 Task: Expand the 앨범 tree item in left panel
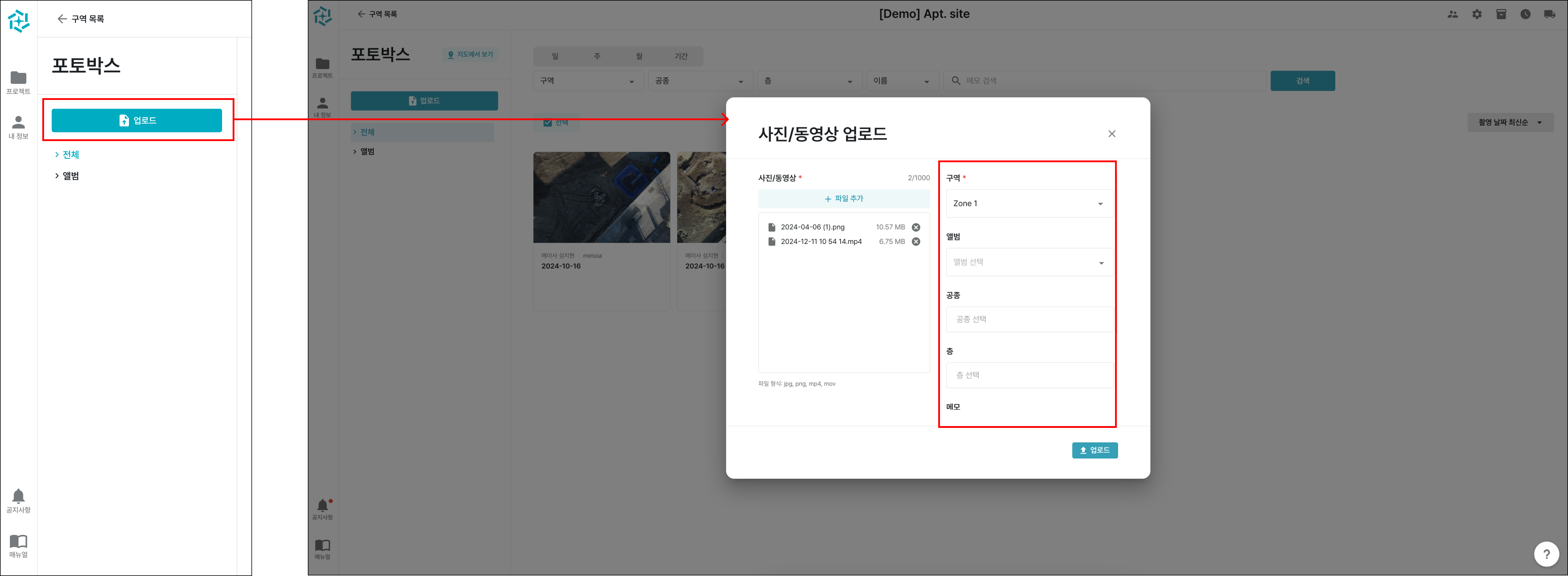(x=70, y=176)
